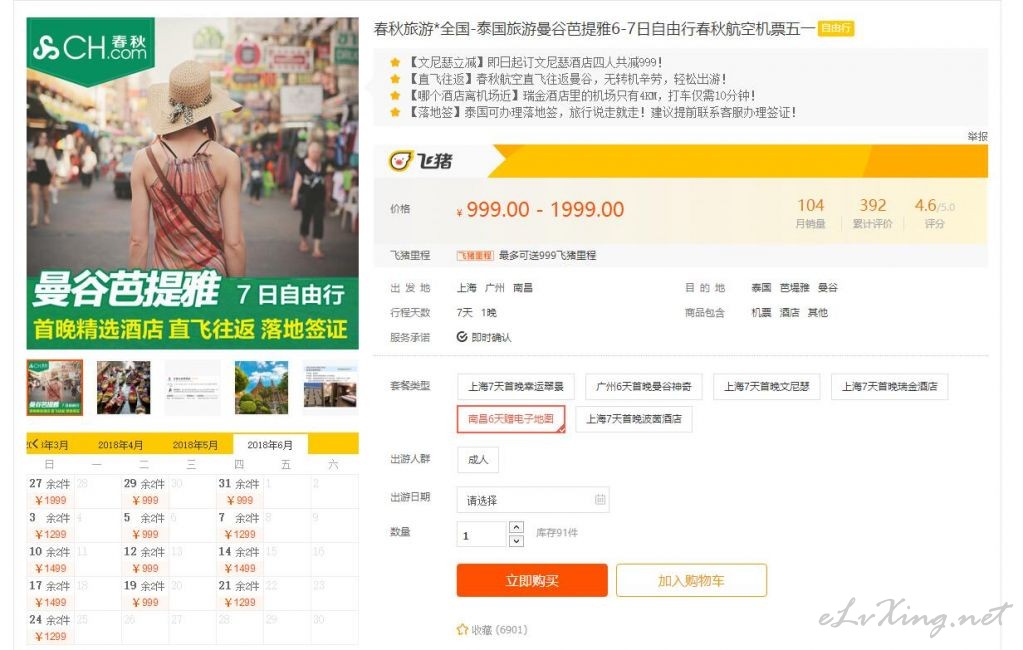The width and height of the screenshot is (1023, 650).
Task: Click the yellow 自由行 tag beside title
Action: tap(836, 28)
